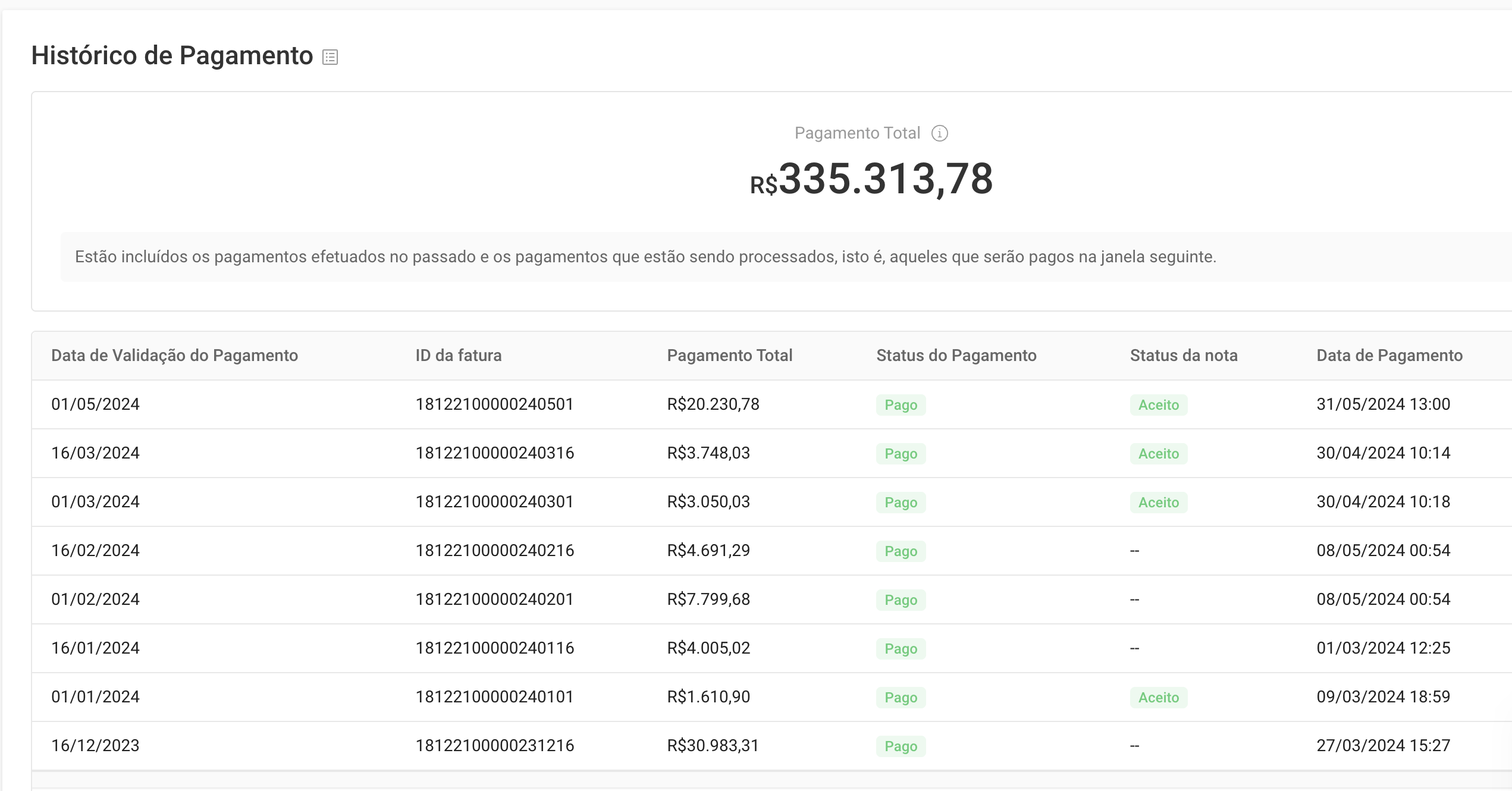Image resolution: width=1512 pixels, height=791 pixels.
Task: Click the R$335.313,78 total amount
Action: pos(871,179)
